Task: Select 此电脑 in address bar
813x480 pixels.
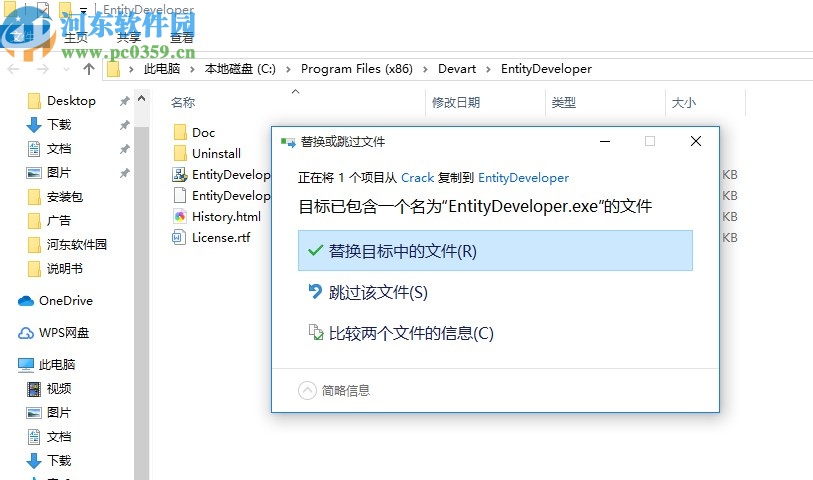Action: (162, 69)
